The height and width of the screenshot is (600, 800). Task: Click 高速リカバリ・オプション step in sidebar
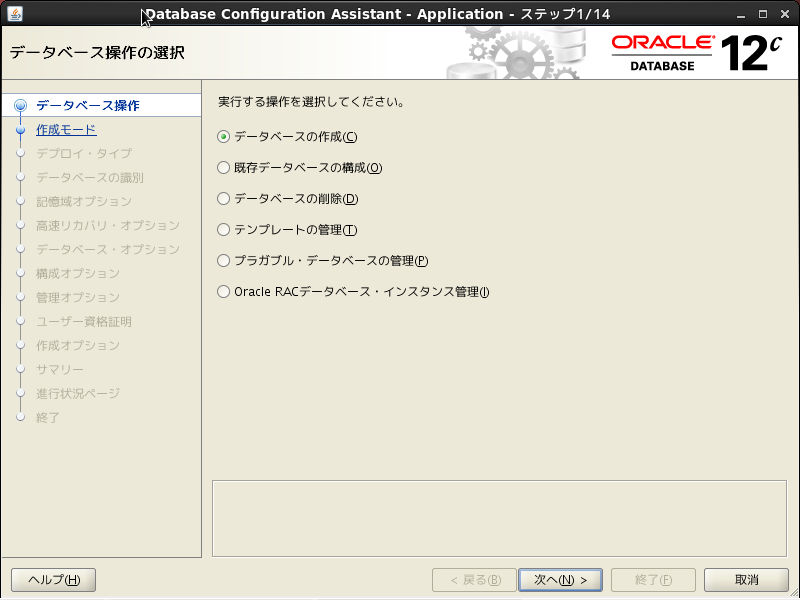[108, 226]
